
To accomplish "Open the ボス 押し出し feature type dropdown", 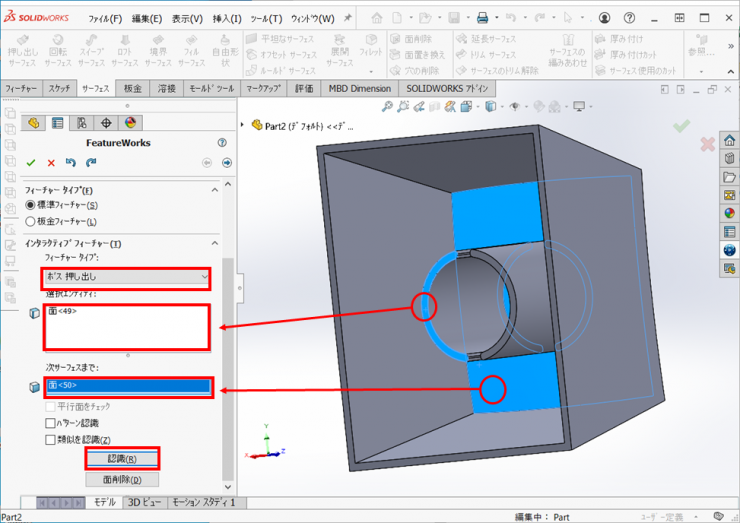I will click(x=125, y=276).
